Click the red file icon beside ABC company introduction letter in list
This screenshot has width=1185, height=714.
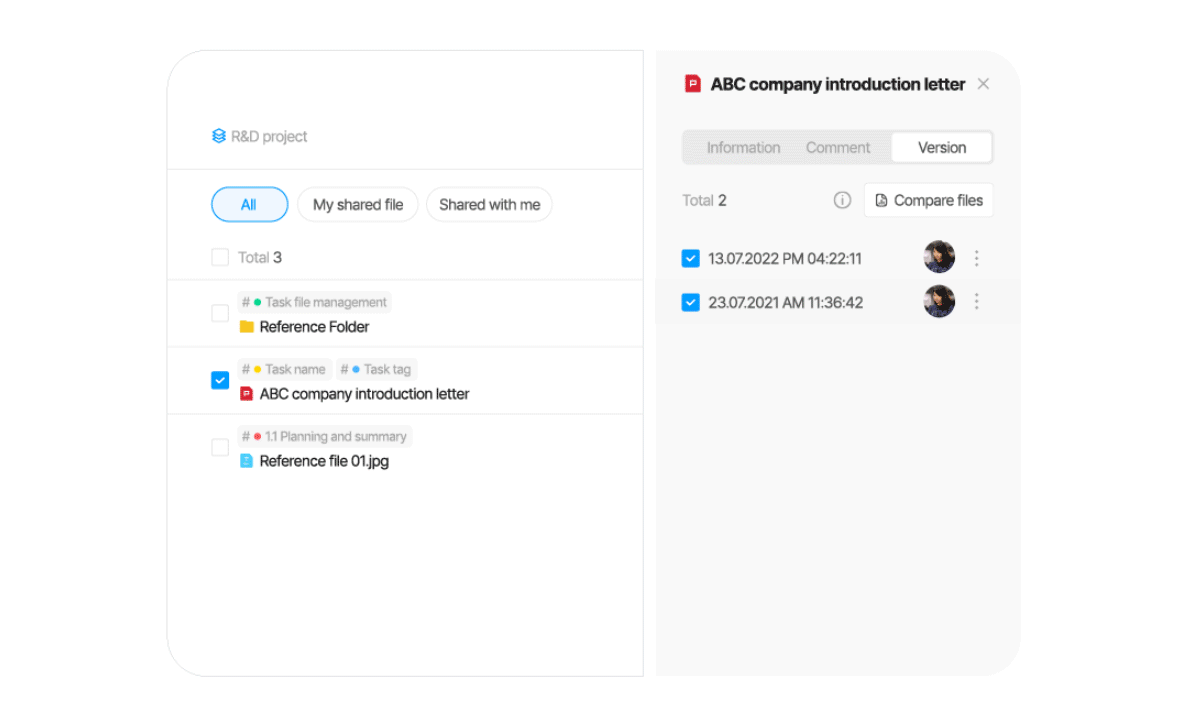tap(246, 394)
